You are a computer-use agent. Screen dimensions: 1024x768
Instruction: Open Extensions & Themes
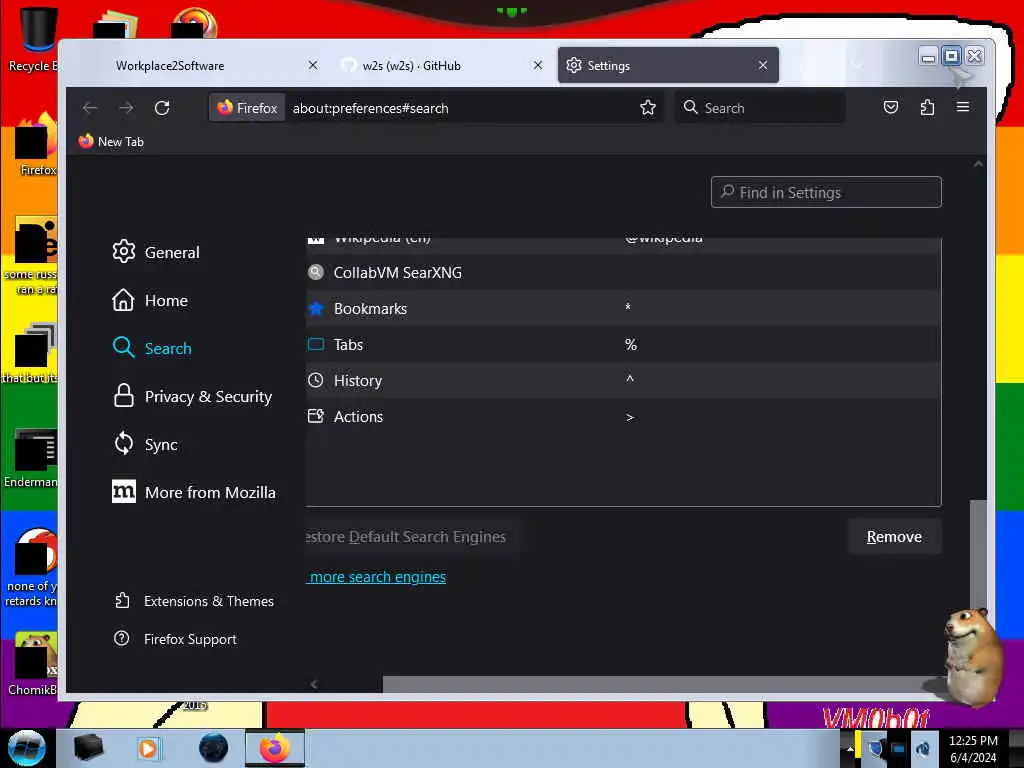coord(194,601)
